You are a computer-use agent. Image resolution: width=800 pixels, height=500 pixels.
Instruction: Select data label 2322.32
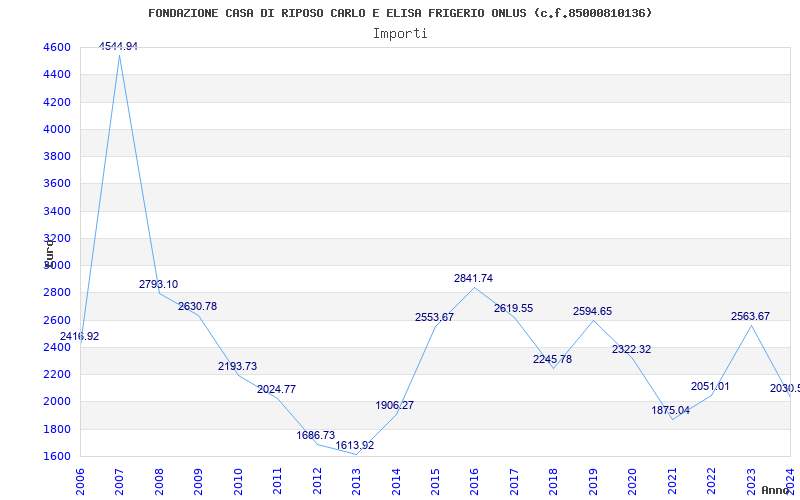pyautogui.click(x=632, y=349)
